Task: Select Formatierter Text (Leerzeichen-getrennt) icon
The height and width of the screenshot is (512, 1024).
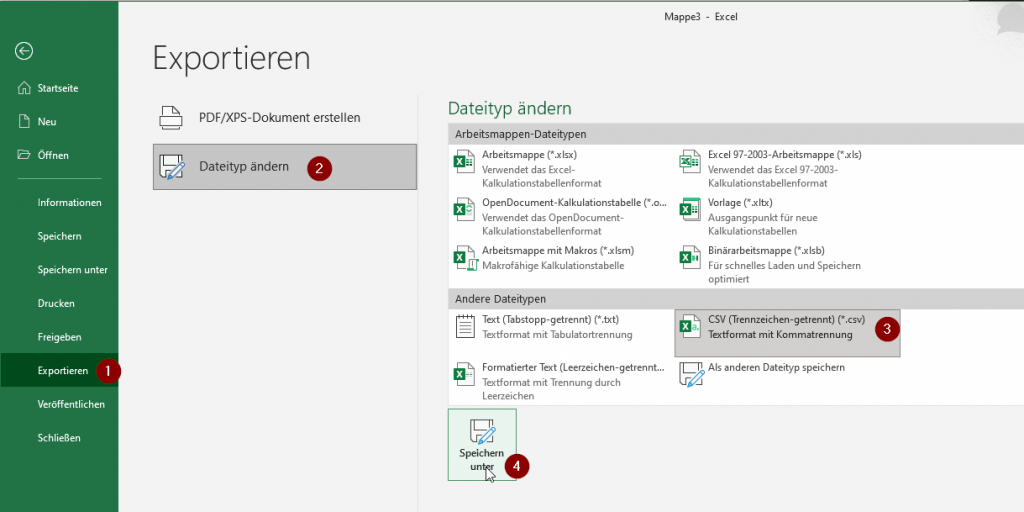Action: coord(465,374)
